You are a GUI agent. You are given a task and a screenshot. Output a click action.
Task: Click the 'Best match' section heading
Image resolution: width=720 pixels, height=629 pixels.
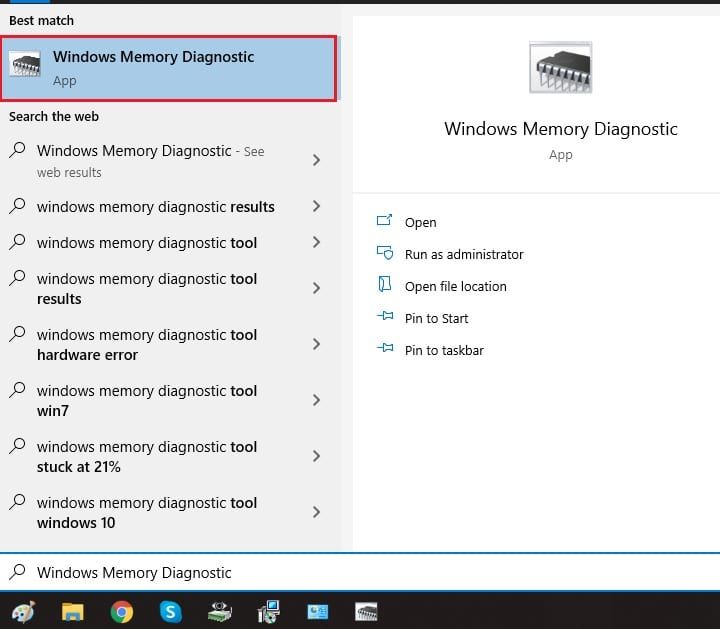[x=41, y=21]
